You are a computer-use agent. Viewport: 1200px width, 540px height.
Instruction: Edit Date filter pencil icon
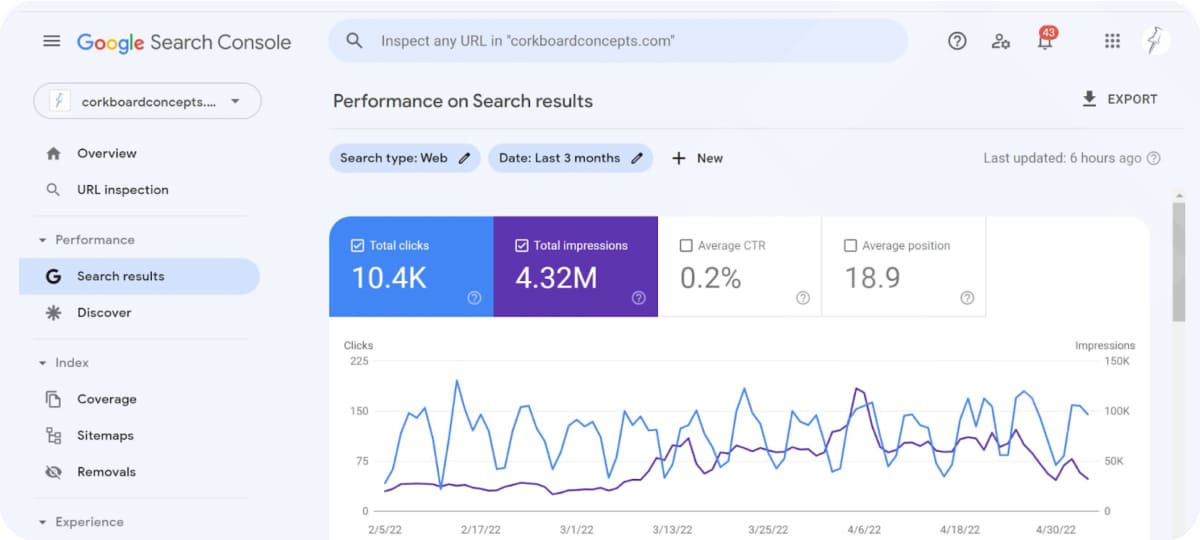(x=637, y=158)
